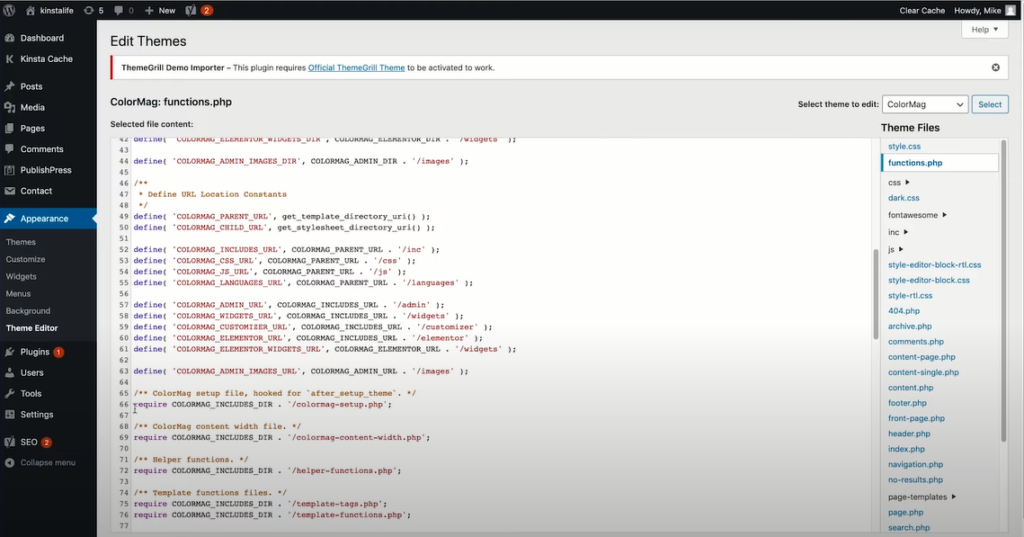This screenshot has height=537, width=1024.
Task: Open the Plugins menu in sidebar
Action: (x=35, y=352)
